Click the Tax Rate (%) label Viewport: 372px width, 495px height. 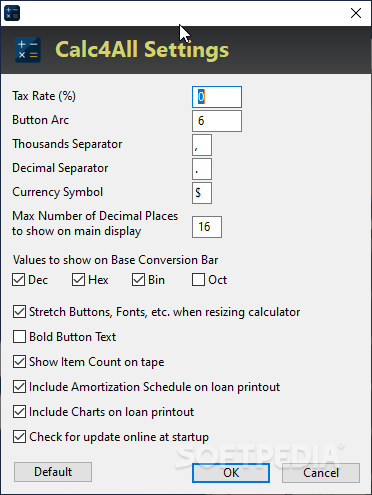point(44,96)
